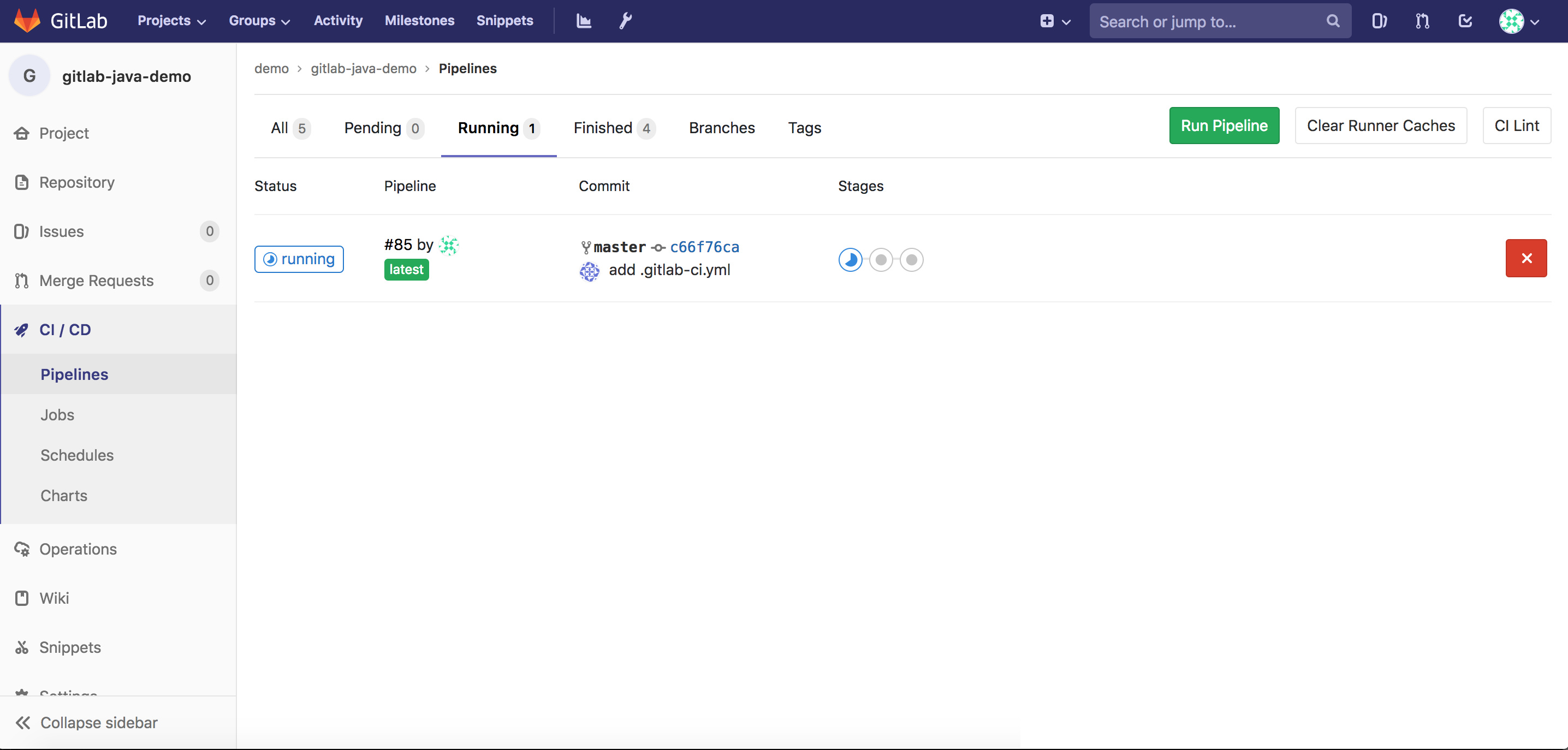Open the new item plus dropdown
The width and height of the screenshot is (1568, 750).
pos(1055,21)
